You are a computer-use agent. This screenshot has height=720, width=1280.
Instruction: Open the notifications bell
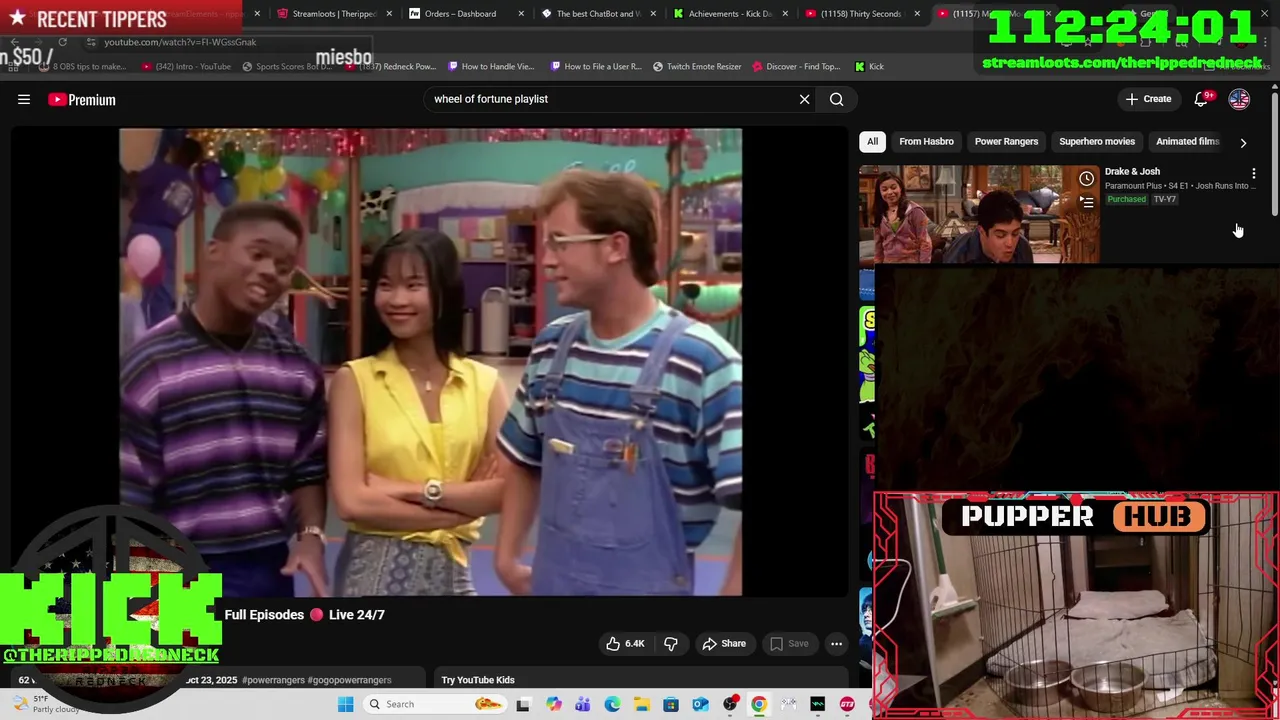[x=1202, y=99]
